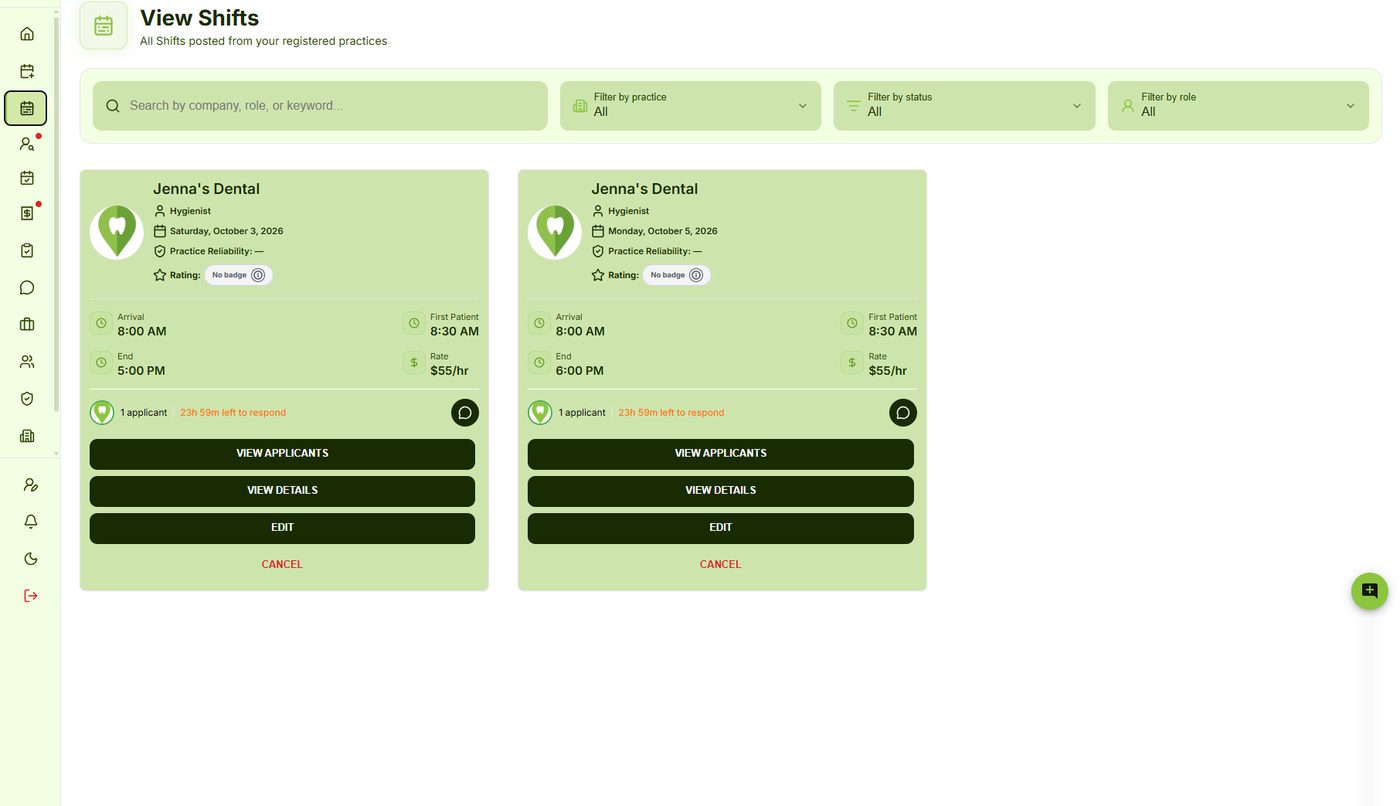Image resolution: width=1400 pixels, height=806 pixels.
Task: Open the users group sidebar icon
Action: pos(27,362)
